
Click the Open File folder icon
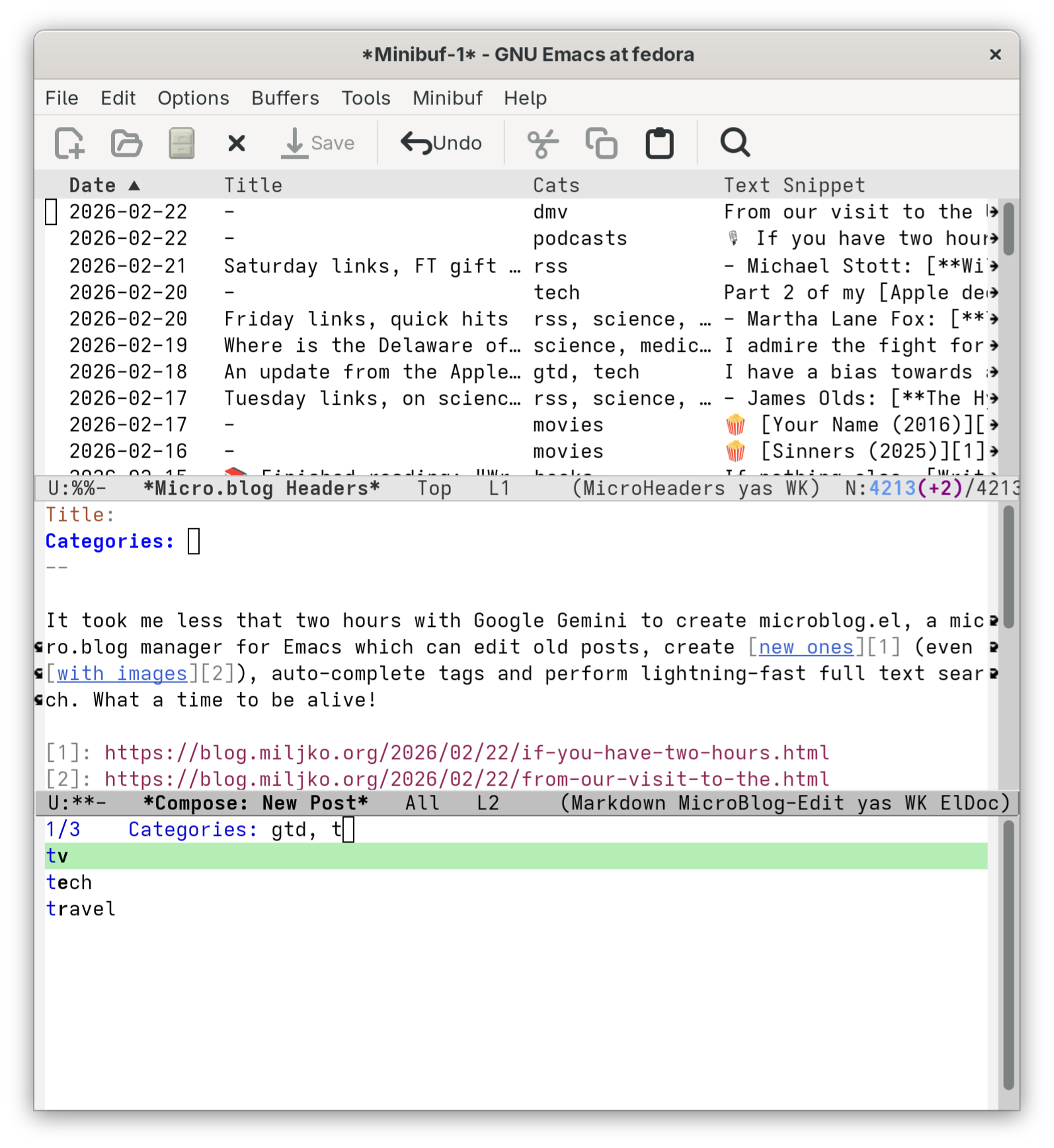pos(126,143)
